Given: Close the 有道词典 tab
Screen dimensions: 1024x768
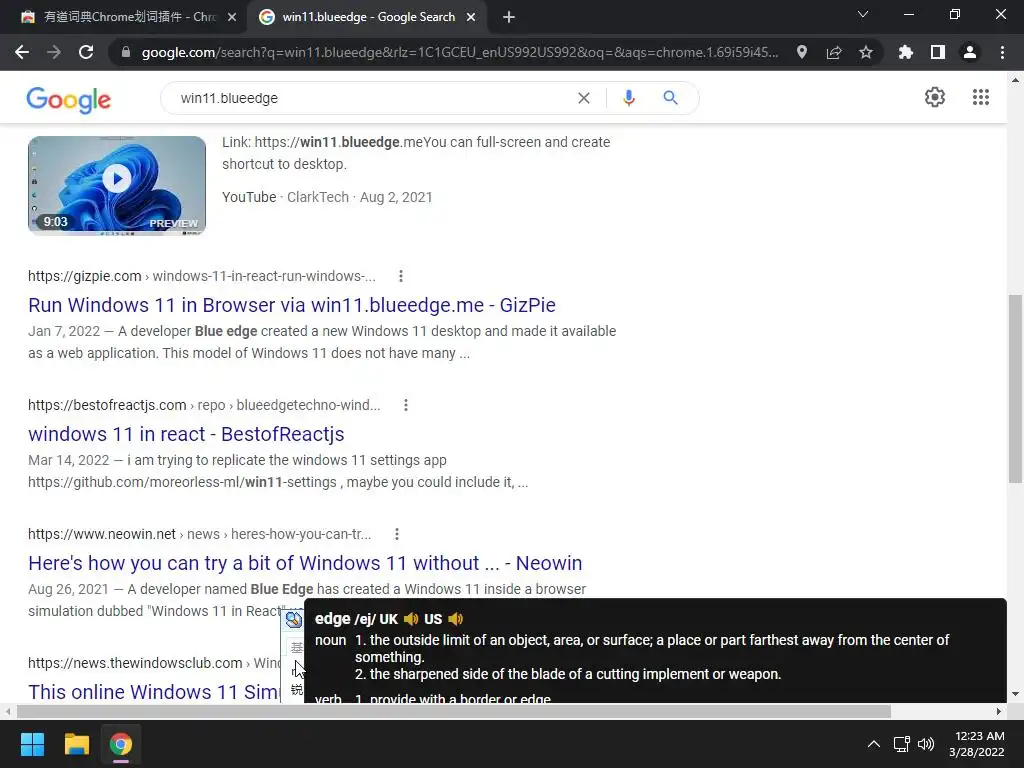Looking at the screenshot, I should (x=232, y=17).
